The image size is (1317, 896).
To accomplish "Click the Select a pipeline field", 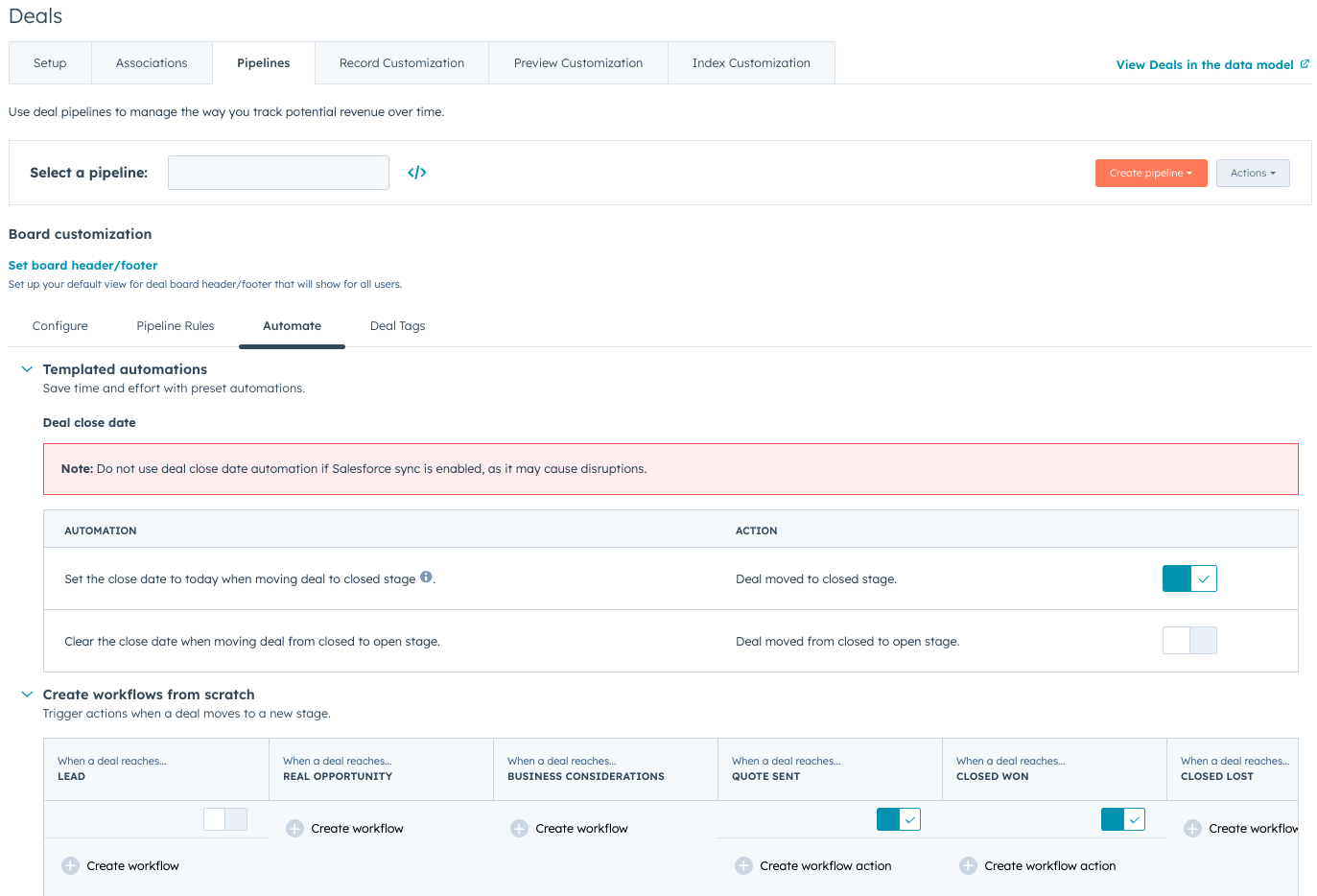I will coord(278,173).
